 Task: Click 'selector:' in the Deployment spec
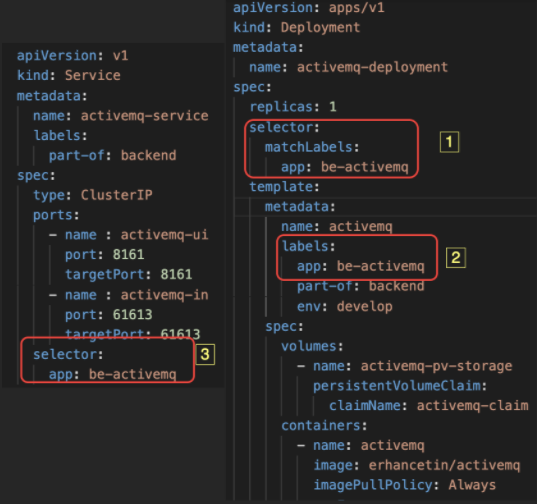(x=284, y=127)
